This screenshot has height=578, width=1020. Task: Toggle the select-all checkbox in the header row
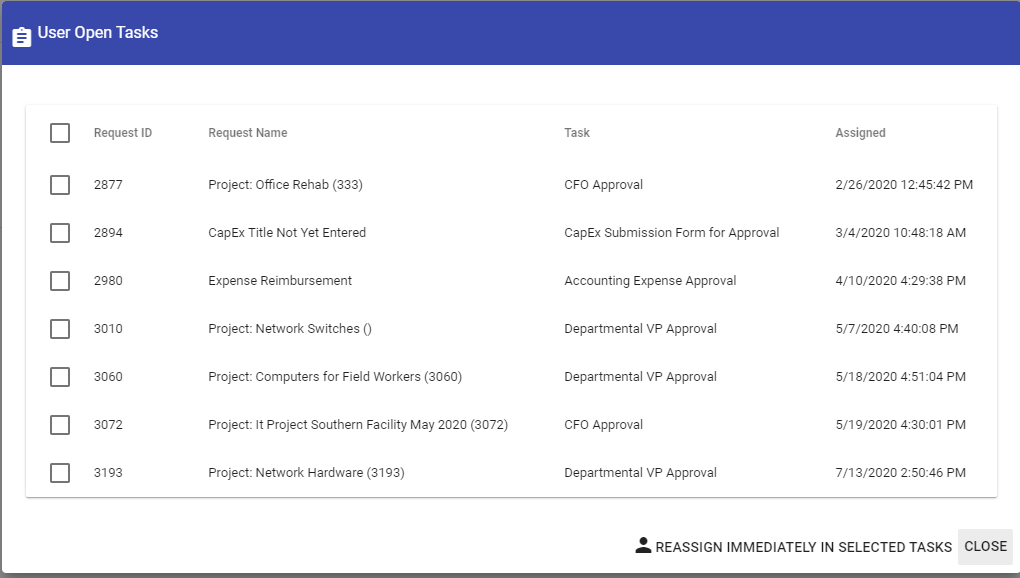click(x=60, y=133)
